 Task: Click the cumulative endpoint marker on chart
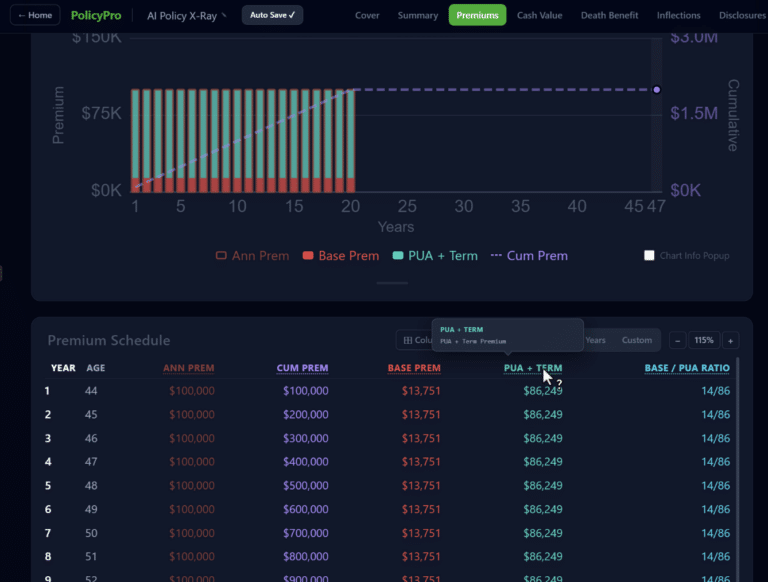[657, 90]
